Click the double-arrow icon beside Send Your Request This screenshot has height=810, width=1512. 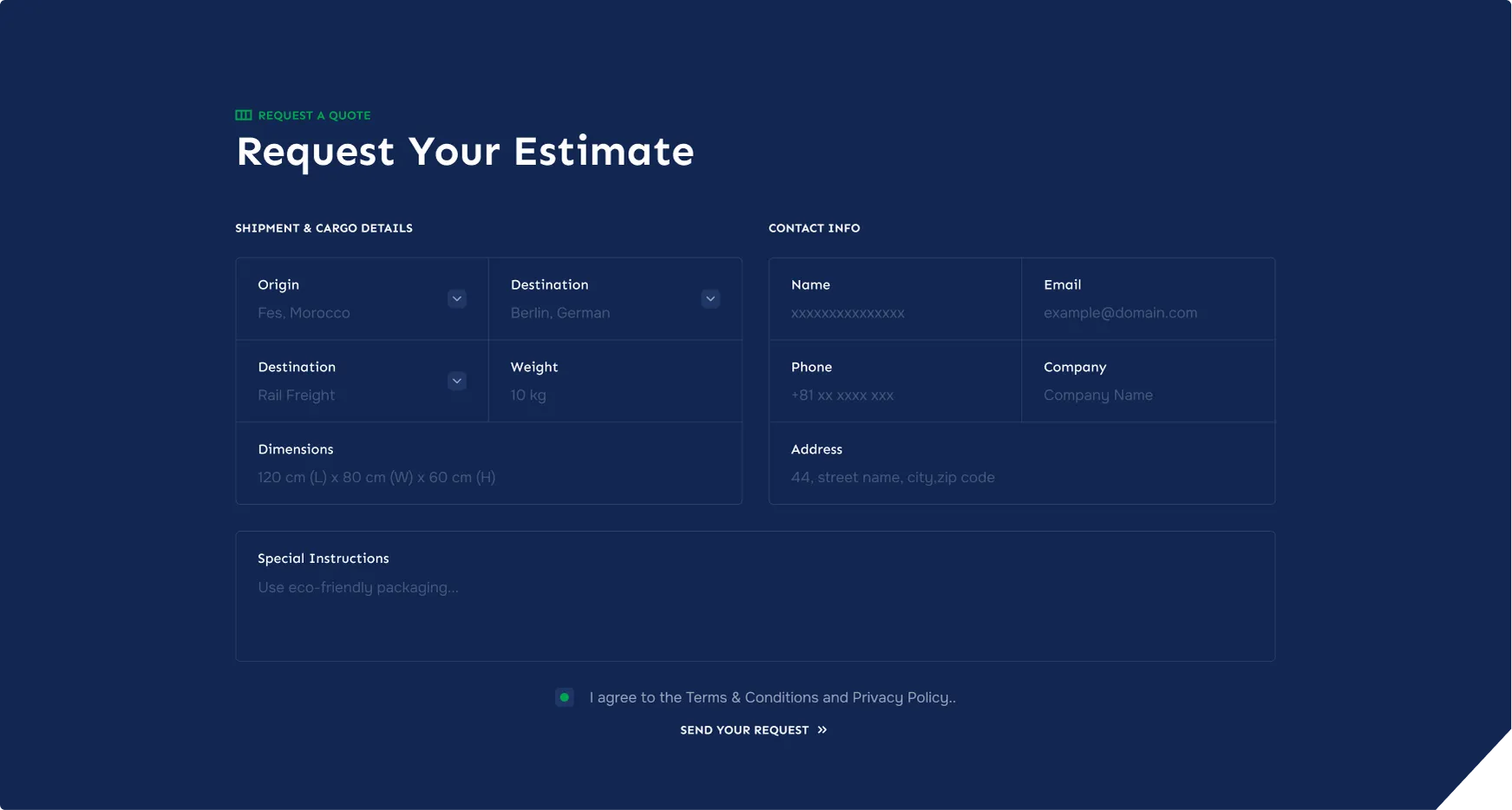[821, 730]
